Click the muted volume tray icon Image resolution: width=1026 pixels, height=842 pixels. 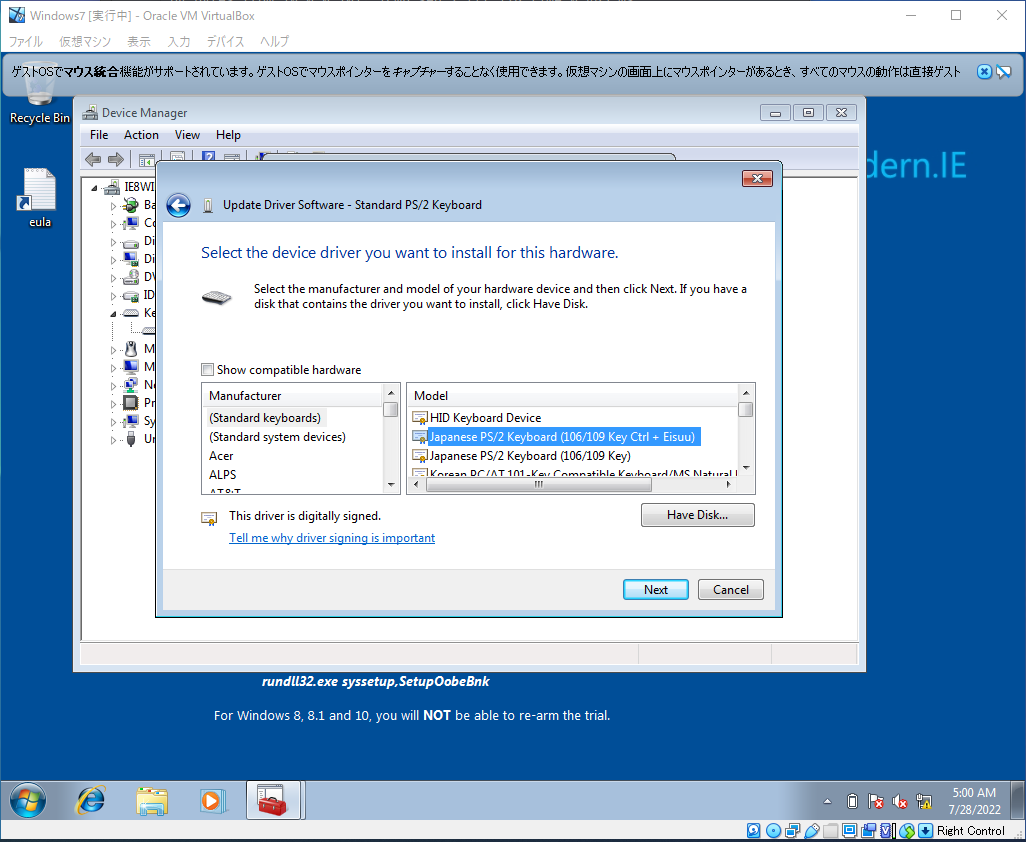pos(900,801)
